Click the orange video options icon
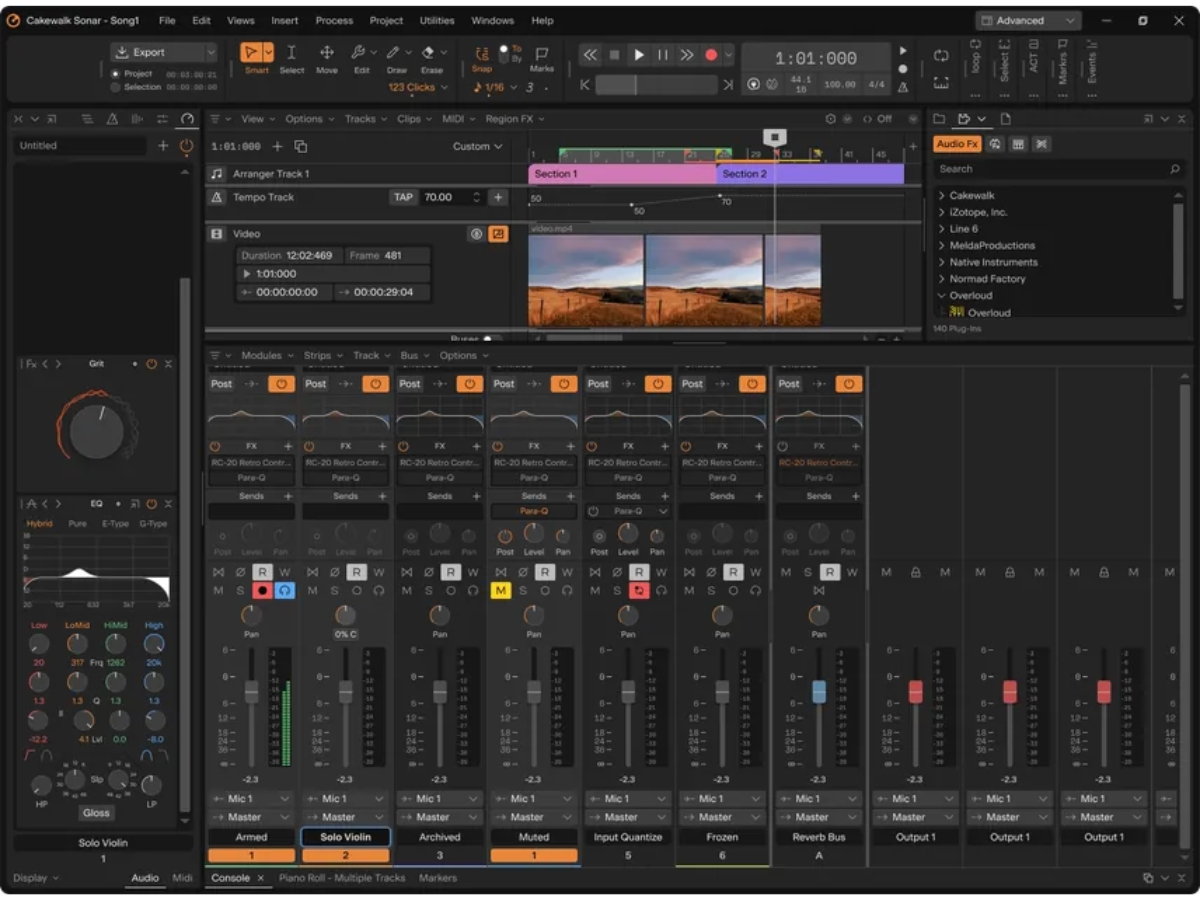 coord(498,234)
